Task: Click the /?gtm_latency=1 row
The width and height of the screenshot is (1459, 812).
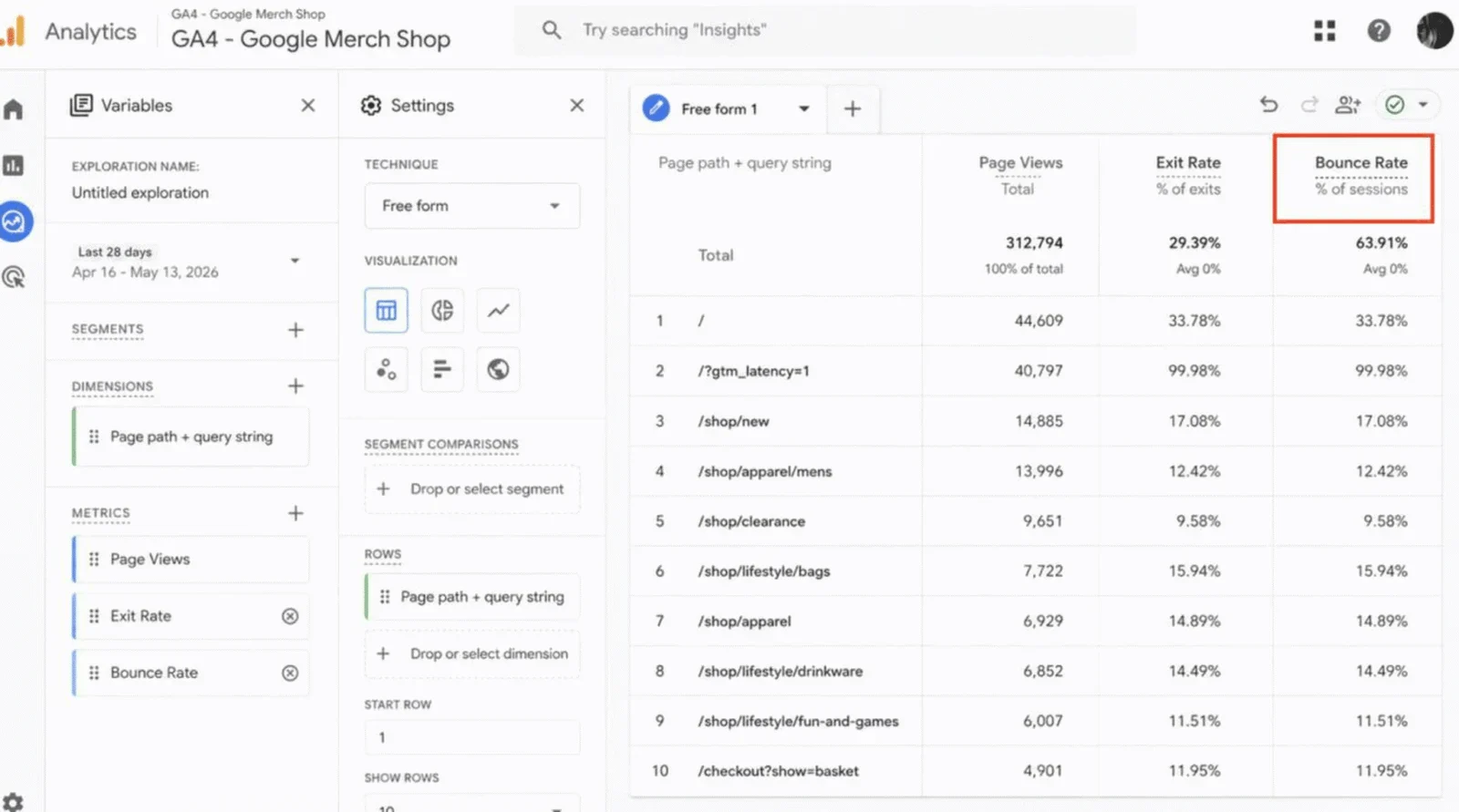Action: point(1035,371)
